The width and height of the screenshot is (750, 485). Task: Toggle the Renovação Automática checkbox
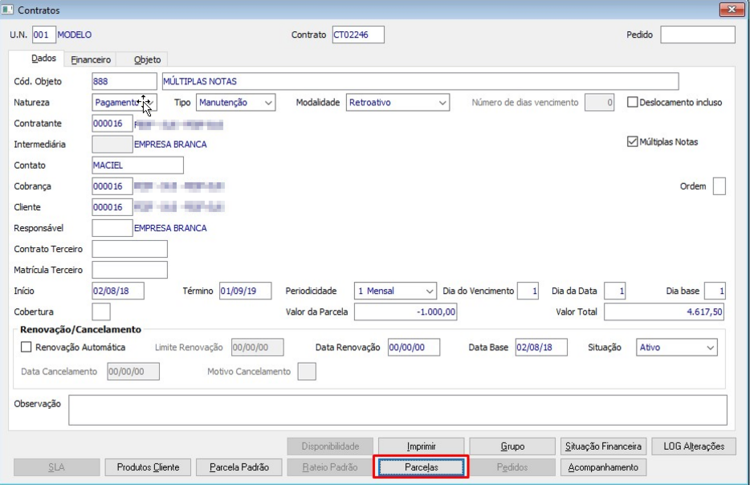[26, 347]
